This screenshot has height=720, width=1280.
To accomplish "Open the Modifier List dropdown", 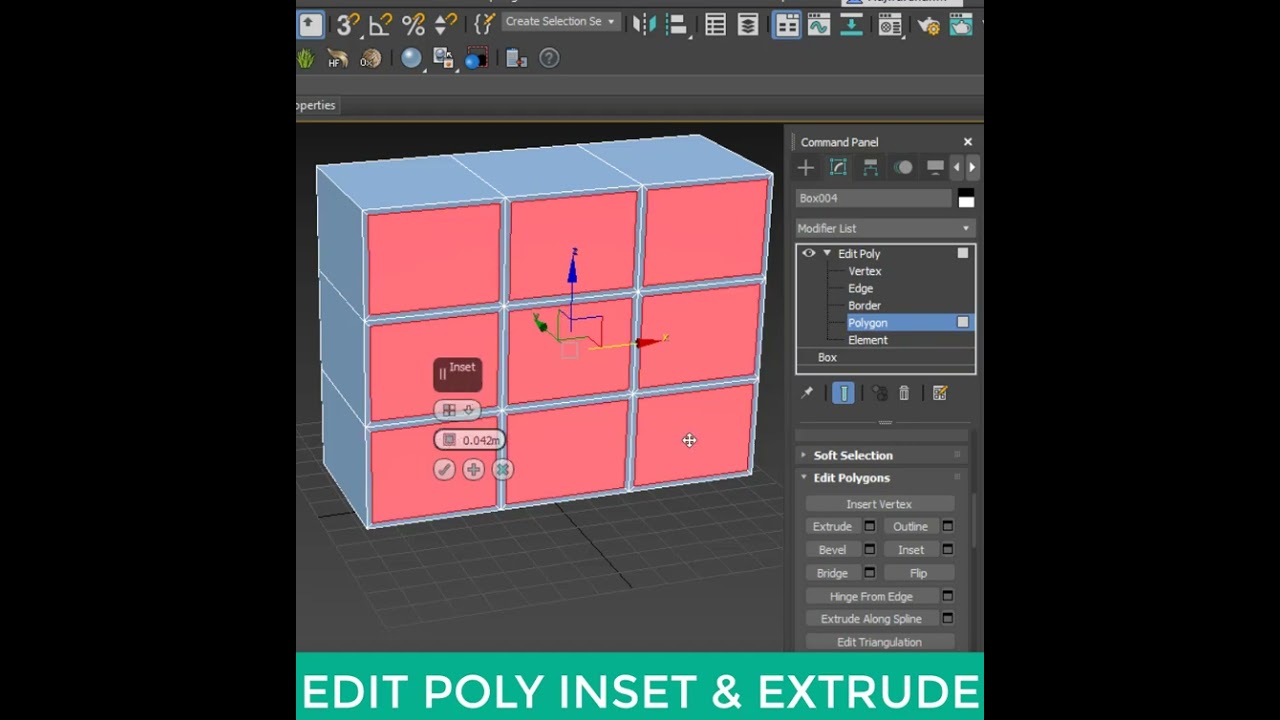I will (x=884, y=229).
